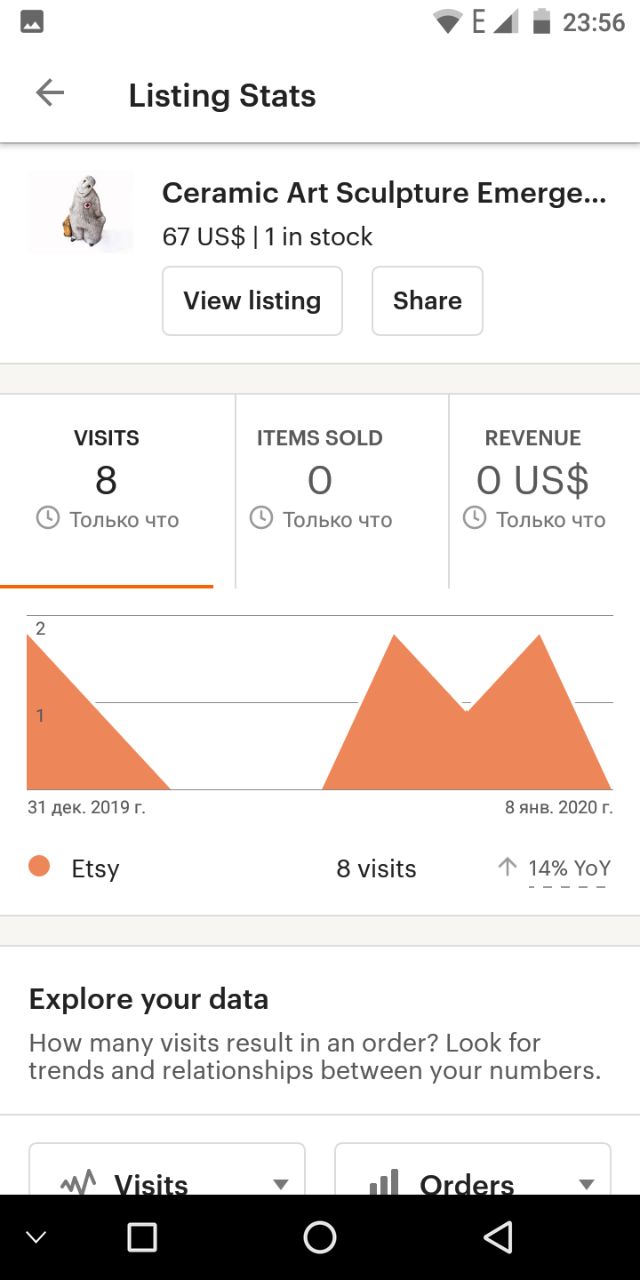The image size is (640, 1280).
Task: Open the ceramic sculpture thumbnail image
Action: [x=80, y=212]
